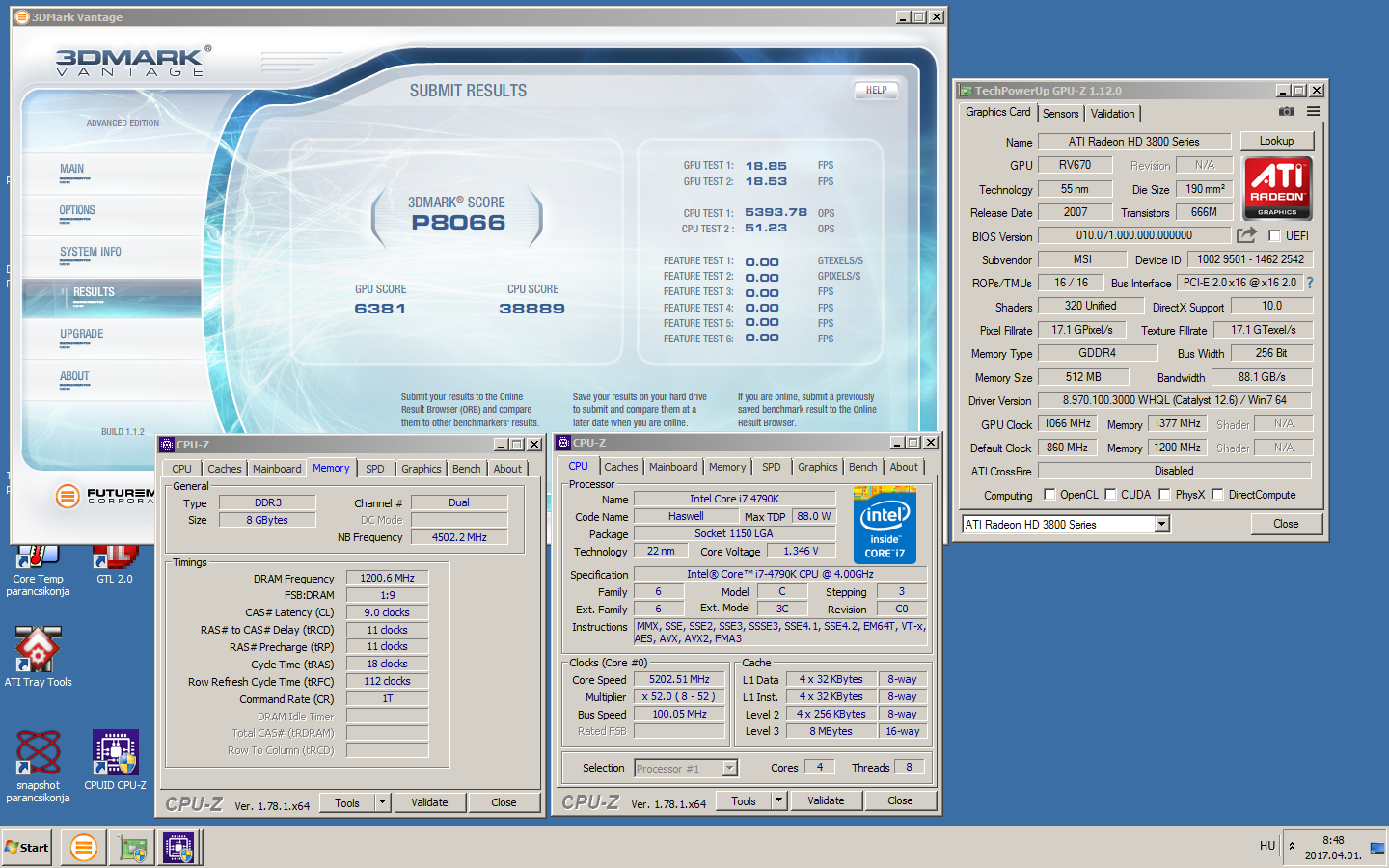Select the Mainboard tab in the right CPU-Z window

pyautogui.click(x=672, y=467)
